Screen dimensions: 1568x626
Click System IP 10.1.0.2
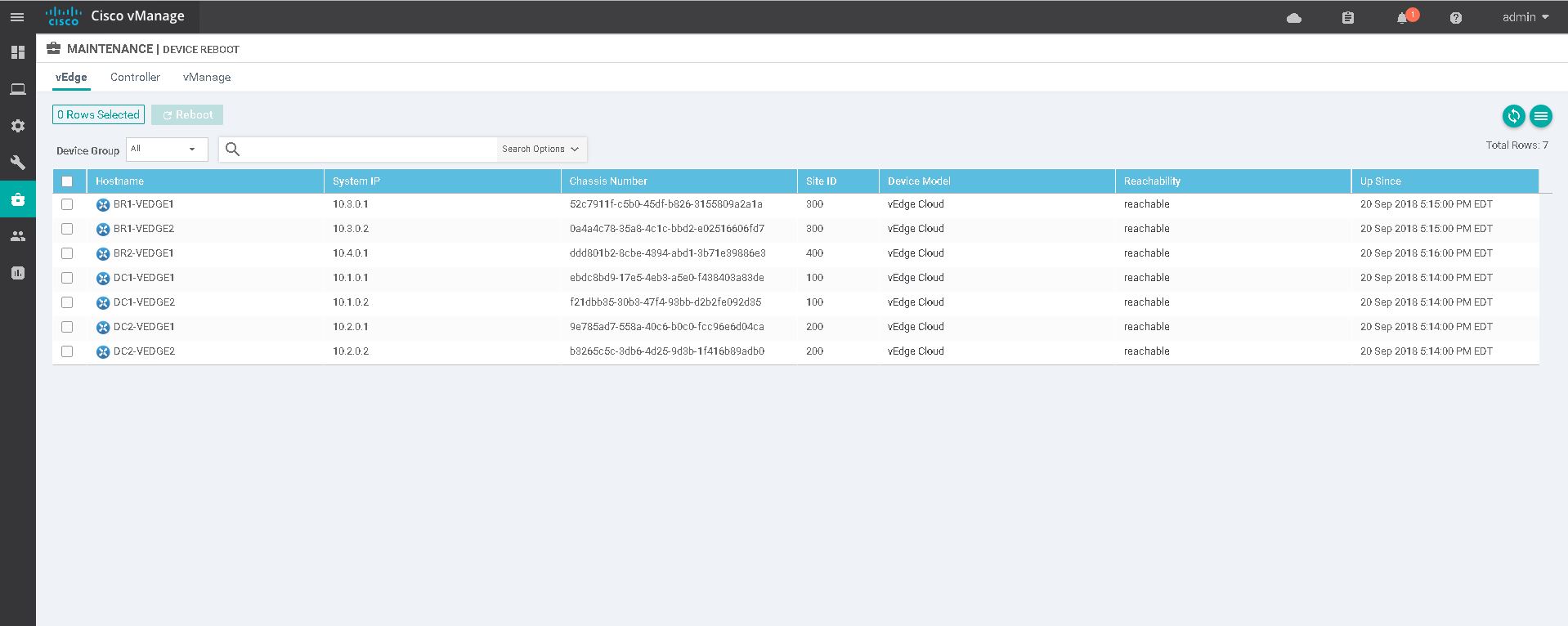tap(351, 302)
